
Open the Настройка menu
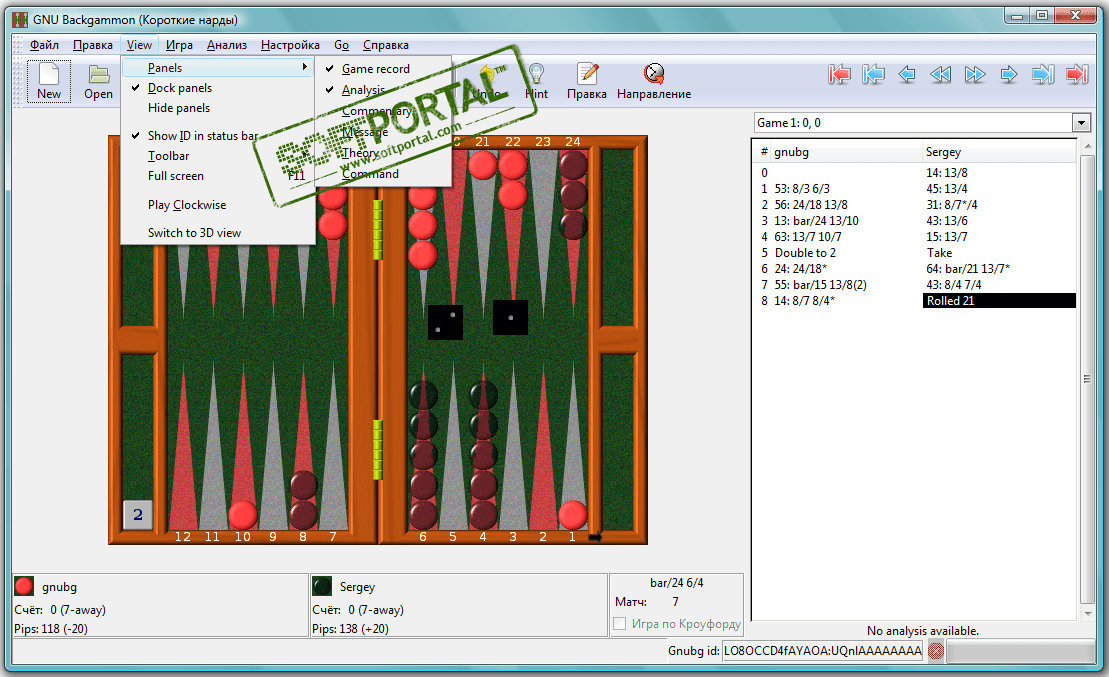pos(290,45)
